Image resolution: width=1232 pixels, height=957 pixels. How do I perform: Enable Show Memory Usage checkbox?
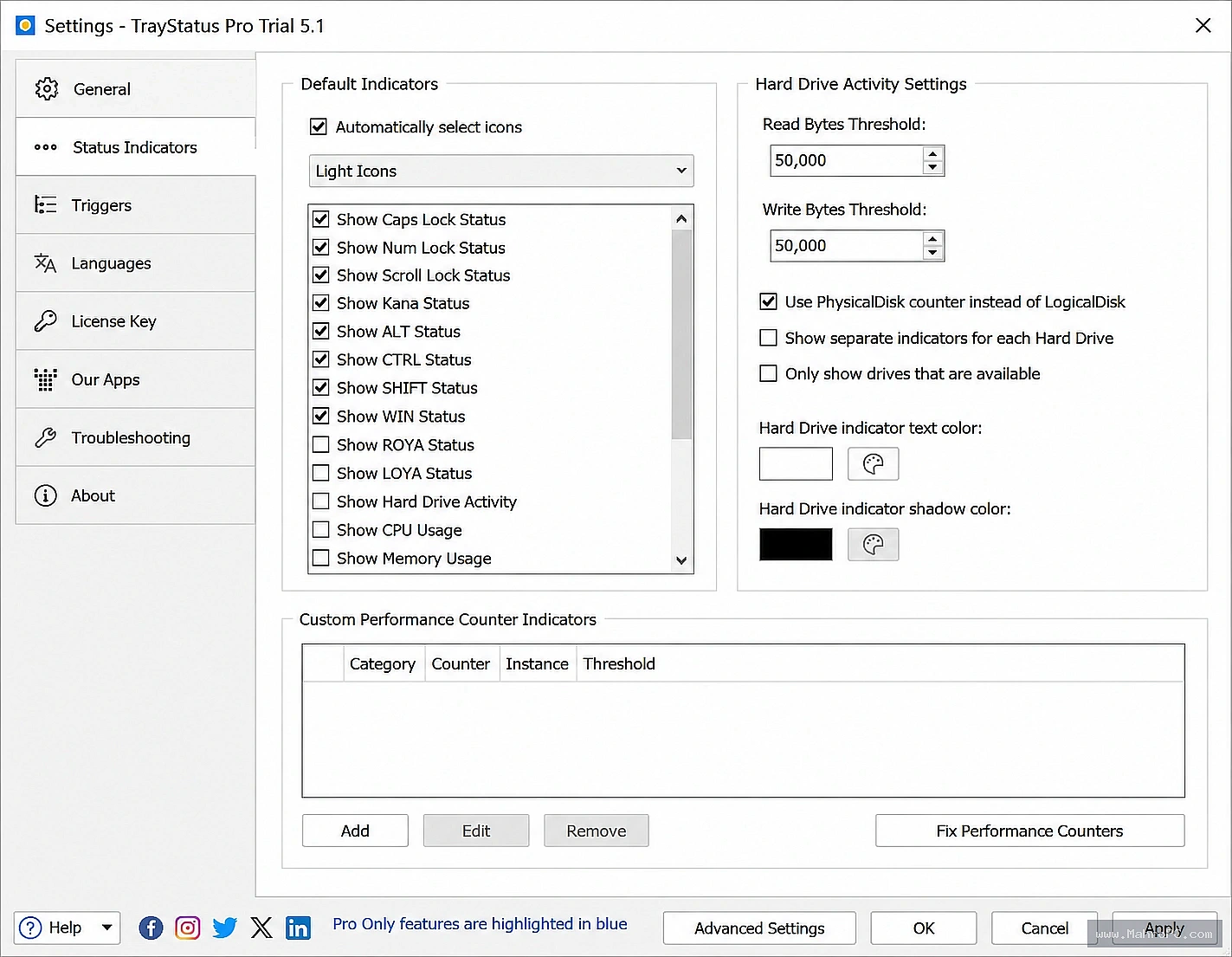tap(321, 559)
